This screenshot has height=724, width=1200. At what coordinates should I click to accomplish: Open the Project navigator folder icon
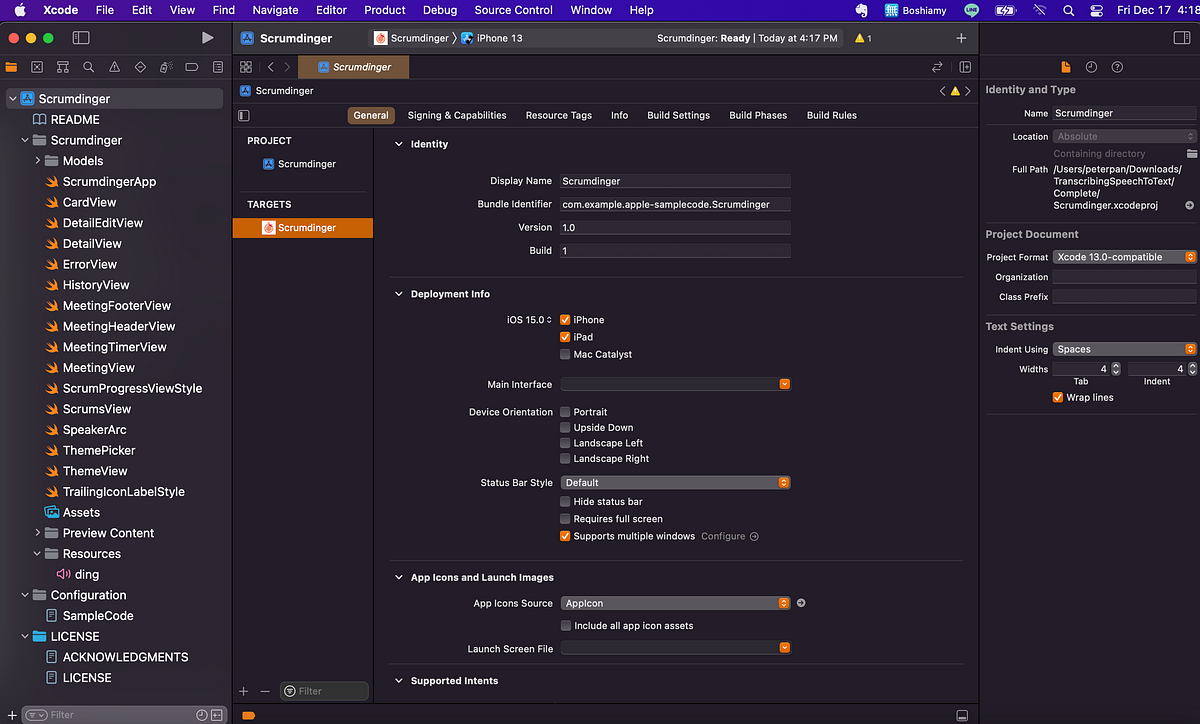click(13, 67)
